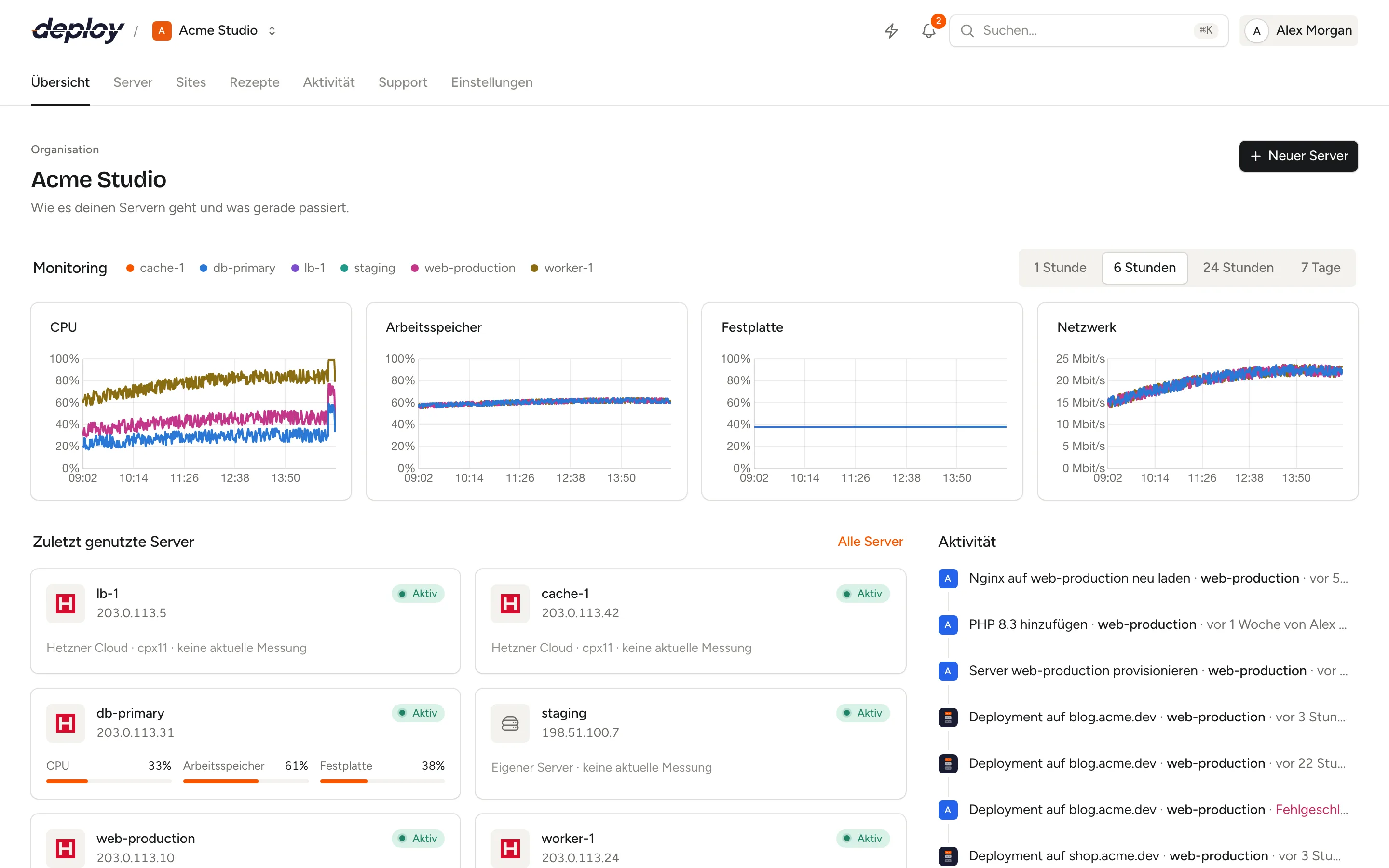Click deployment icon for blog.acme.dev vor 3 Stunden
Viewport: 1389px width, 868px height.
[x=948, y=717]
